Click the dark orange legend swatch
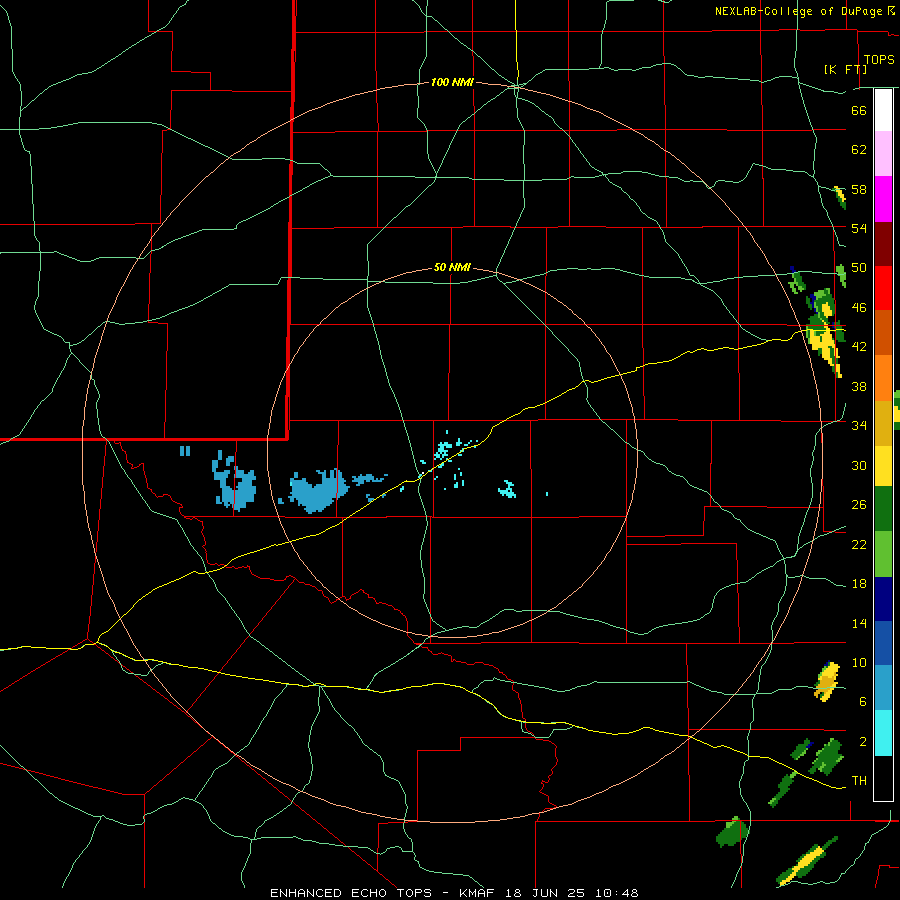900x900 pixels. 883,332
